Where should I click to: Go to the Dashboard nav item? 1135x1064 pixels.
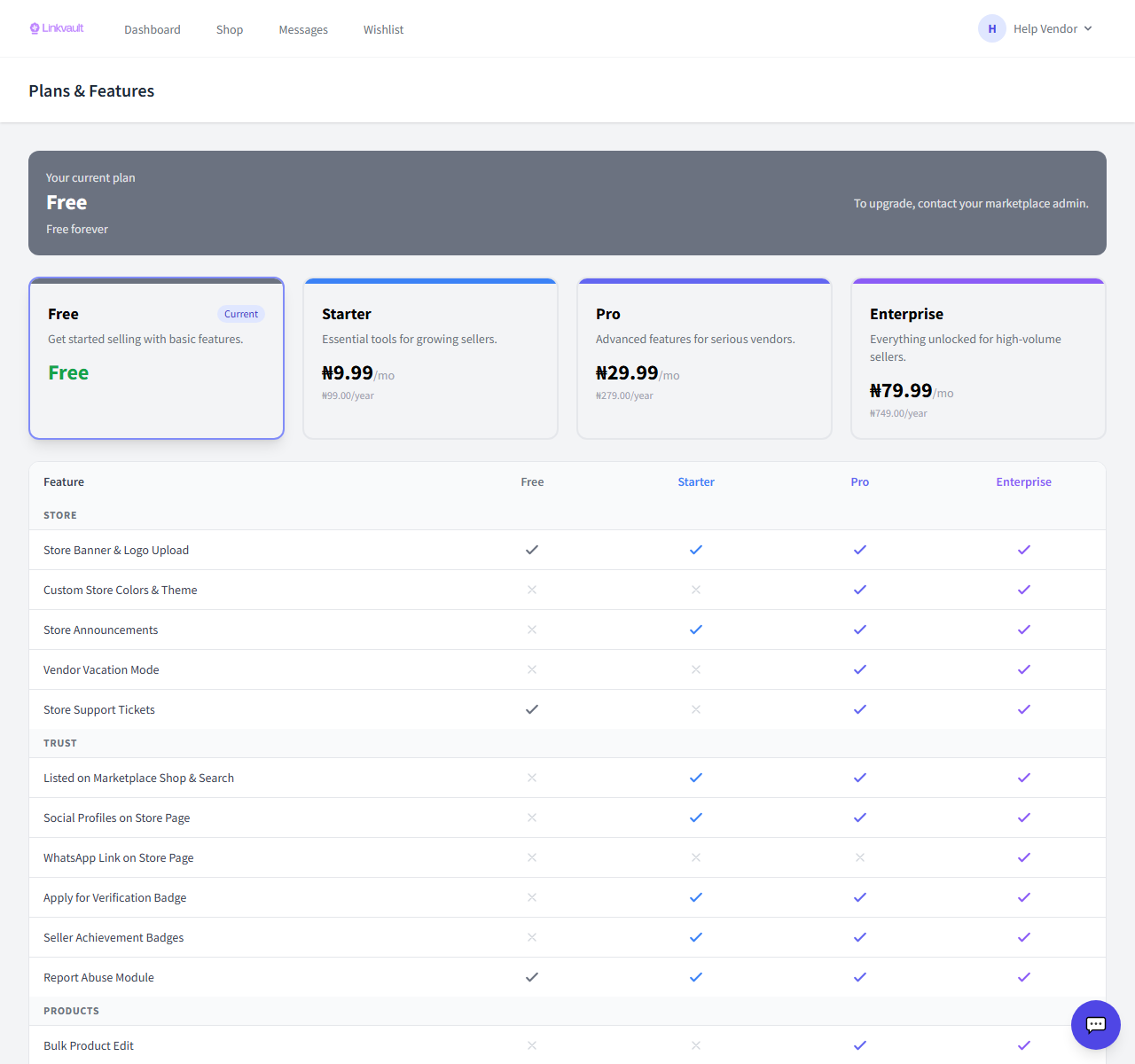pyautogui.click(x=153, y=29)
